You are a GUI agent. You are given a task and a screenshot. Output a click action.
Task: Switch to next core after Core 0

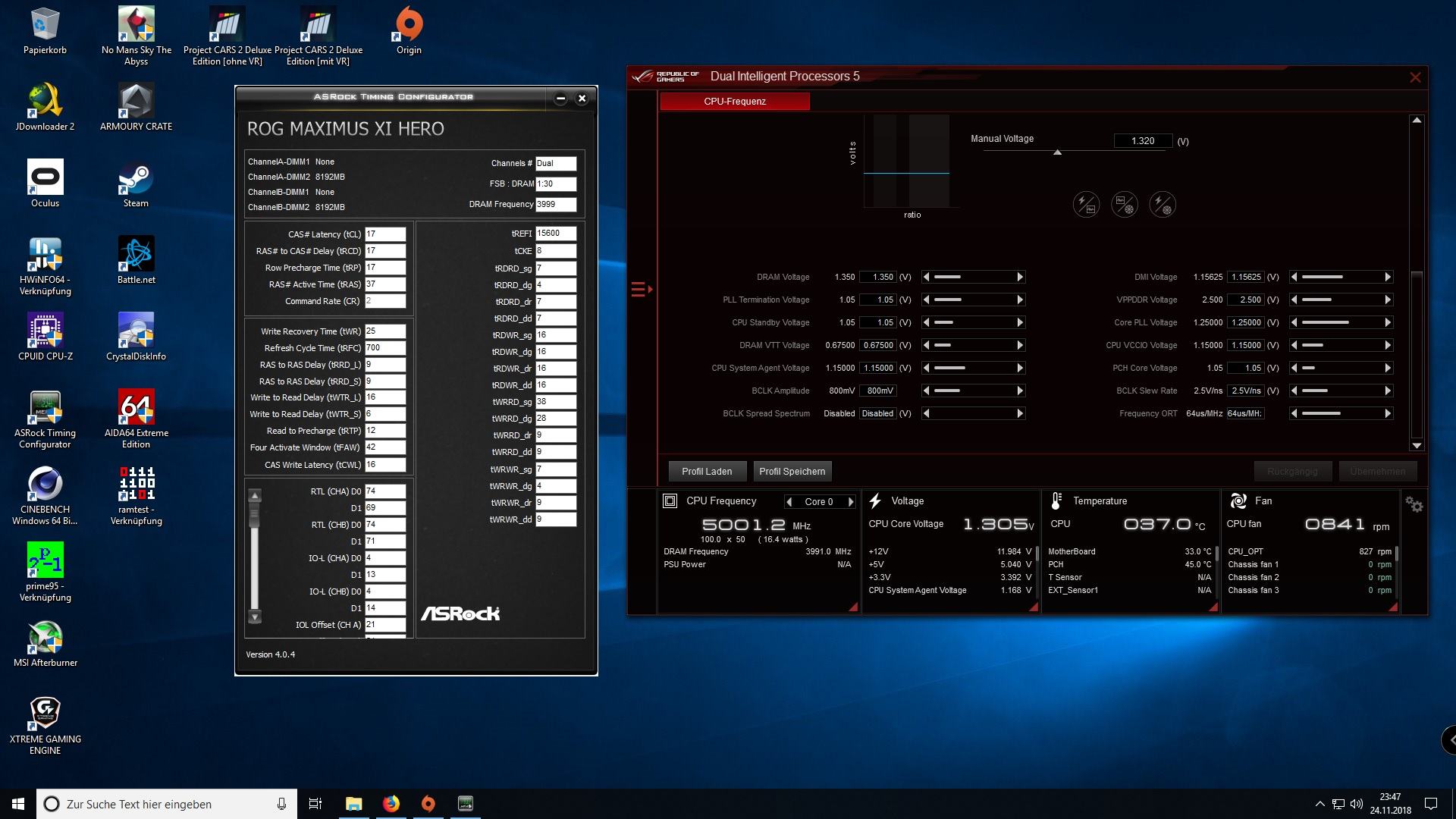pyautogui.click(x=850, y=501)
